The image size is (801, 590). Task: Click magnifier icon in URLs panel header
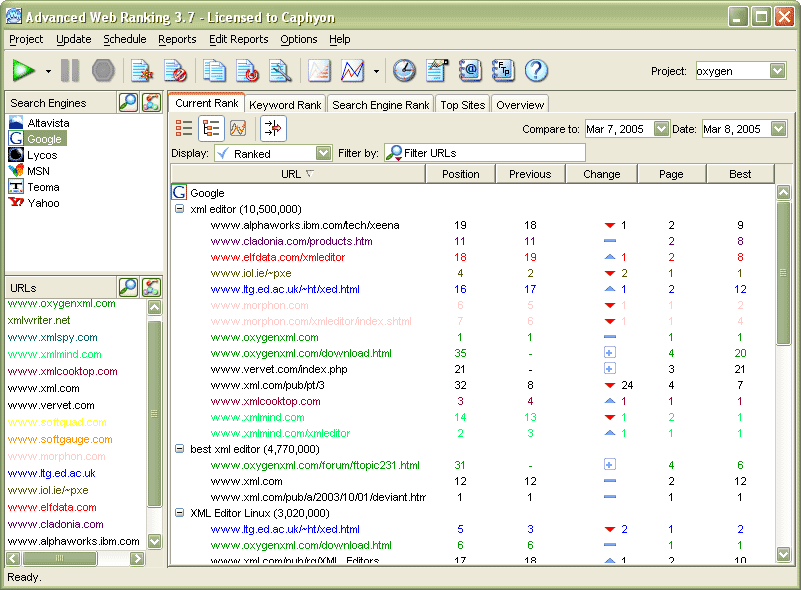point(128,288)
